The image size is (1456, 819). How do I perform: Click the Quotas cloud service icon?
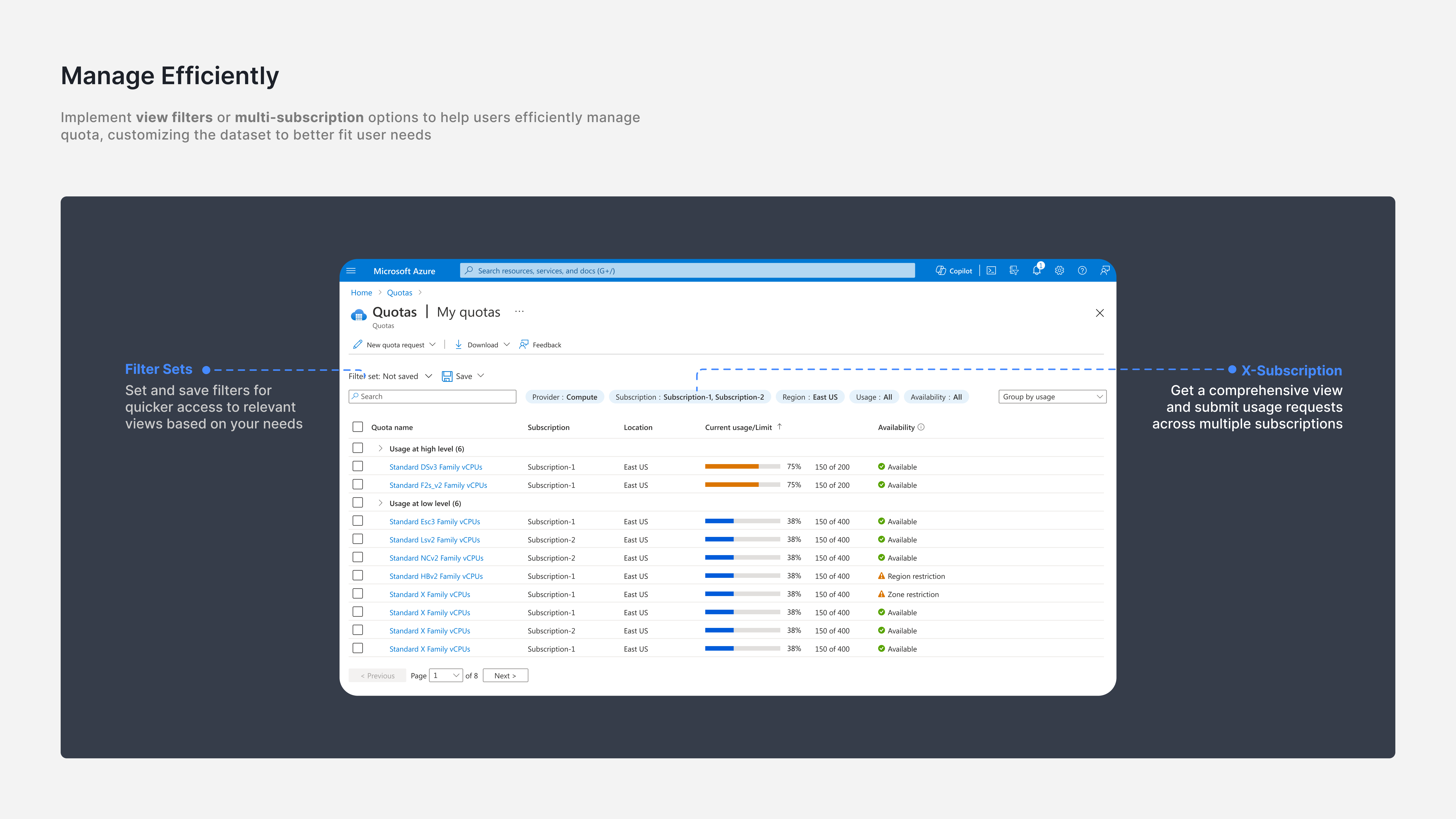pyautogui.click(x=358, y=314)
